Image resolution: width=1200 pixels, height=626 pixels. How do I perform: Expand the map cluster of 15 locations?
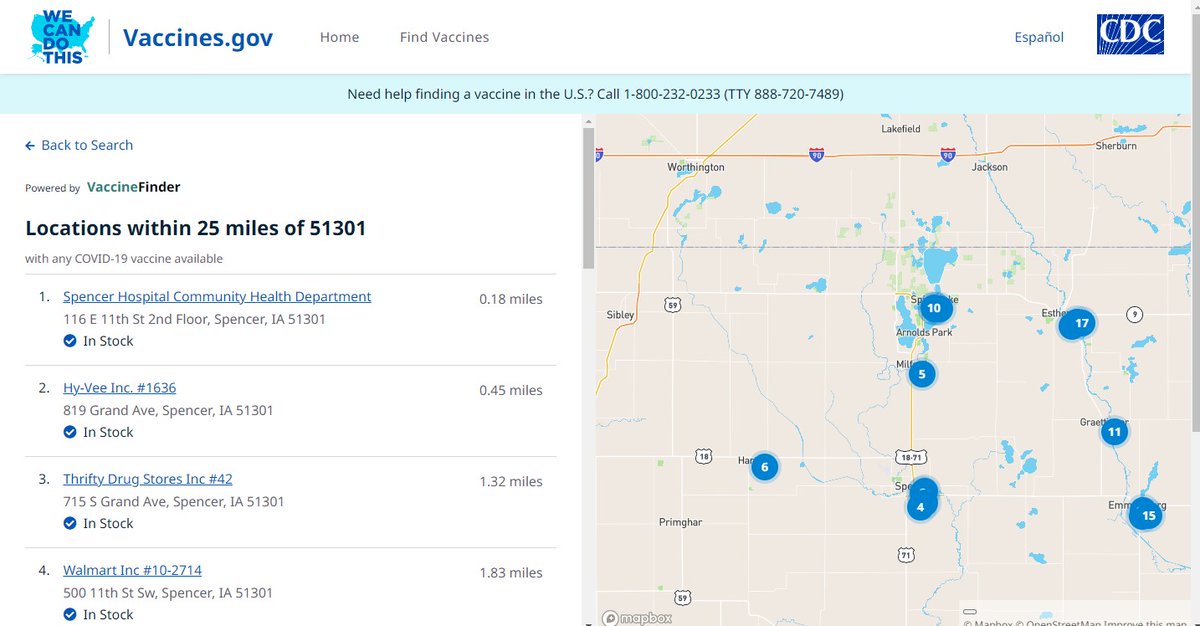[1148, 516]
